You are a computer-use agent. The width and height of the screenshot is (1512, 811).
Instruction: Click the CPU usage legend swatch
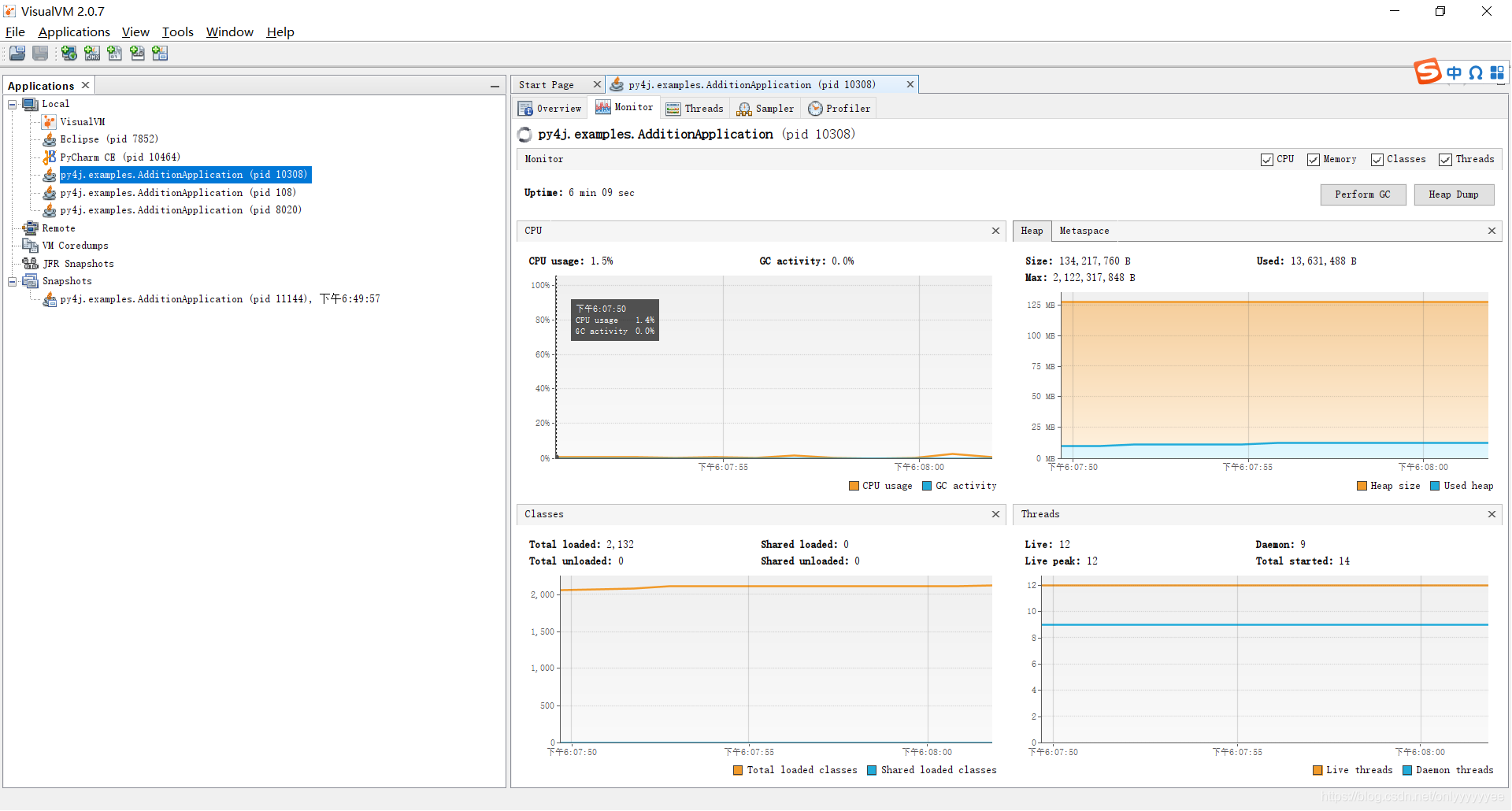854,486
